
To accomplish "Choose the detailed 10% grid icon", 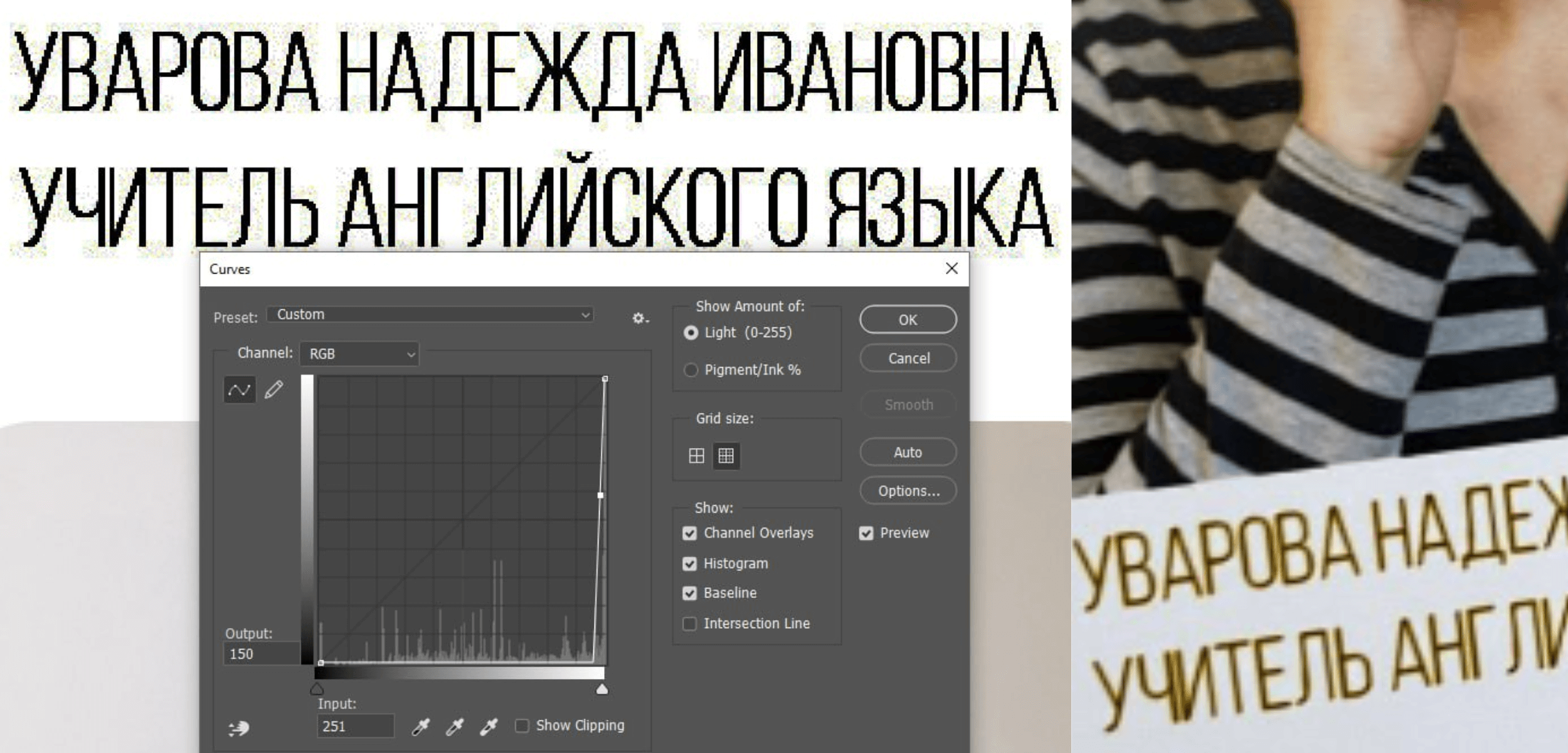I will pyautogui.click(x=726, y=456).
